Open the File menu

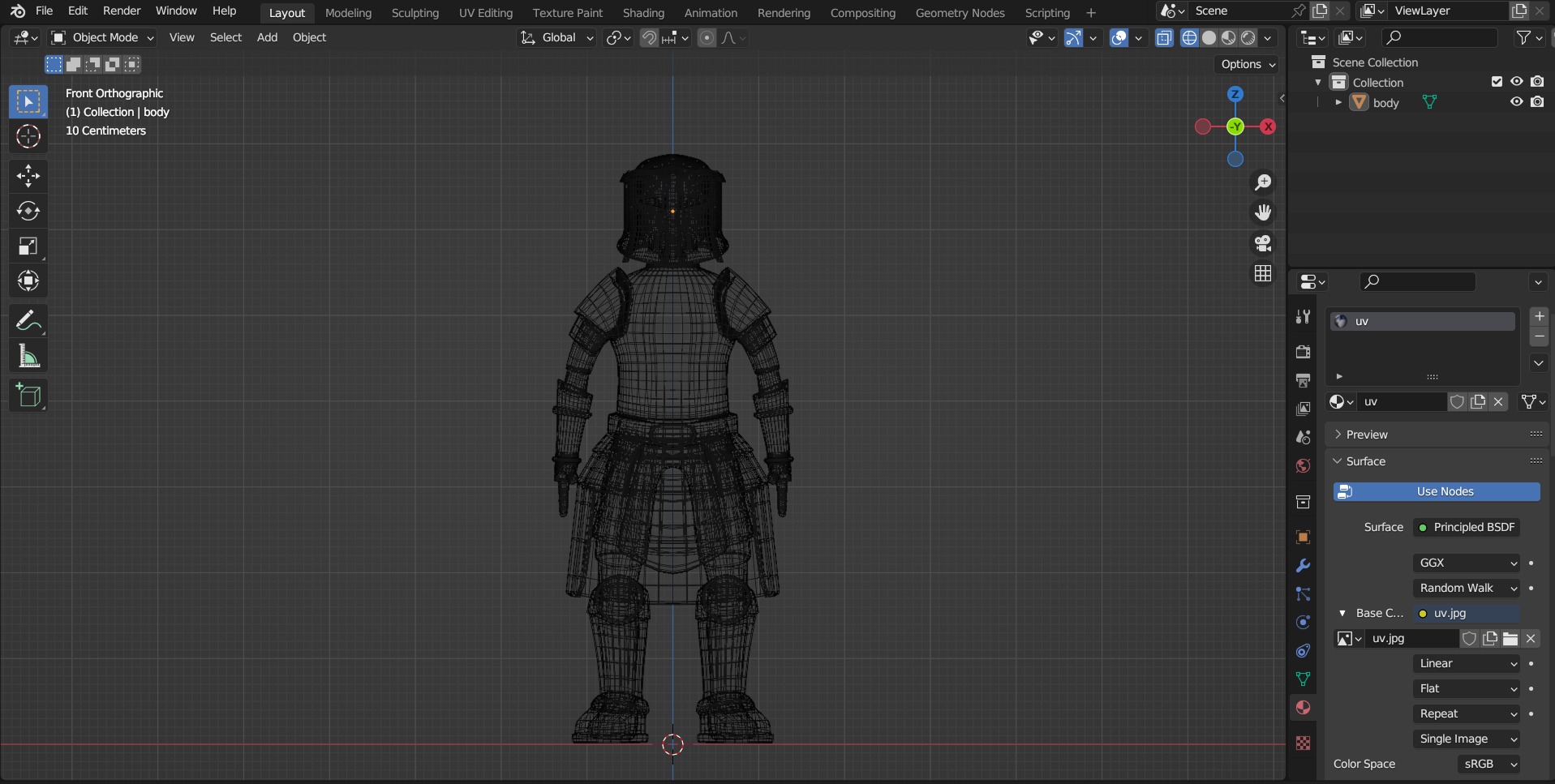coord(45,11)
